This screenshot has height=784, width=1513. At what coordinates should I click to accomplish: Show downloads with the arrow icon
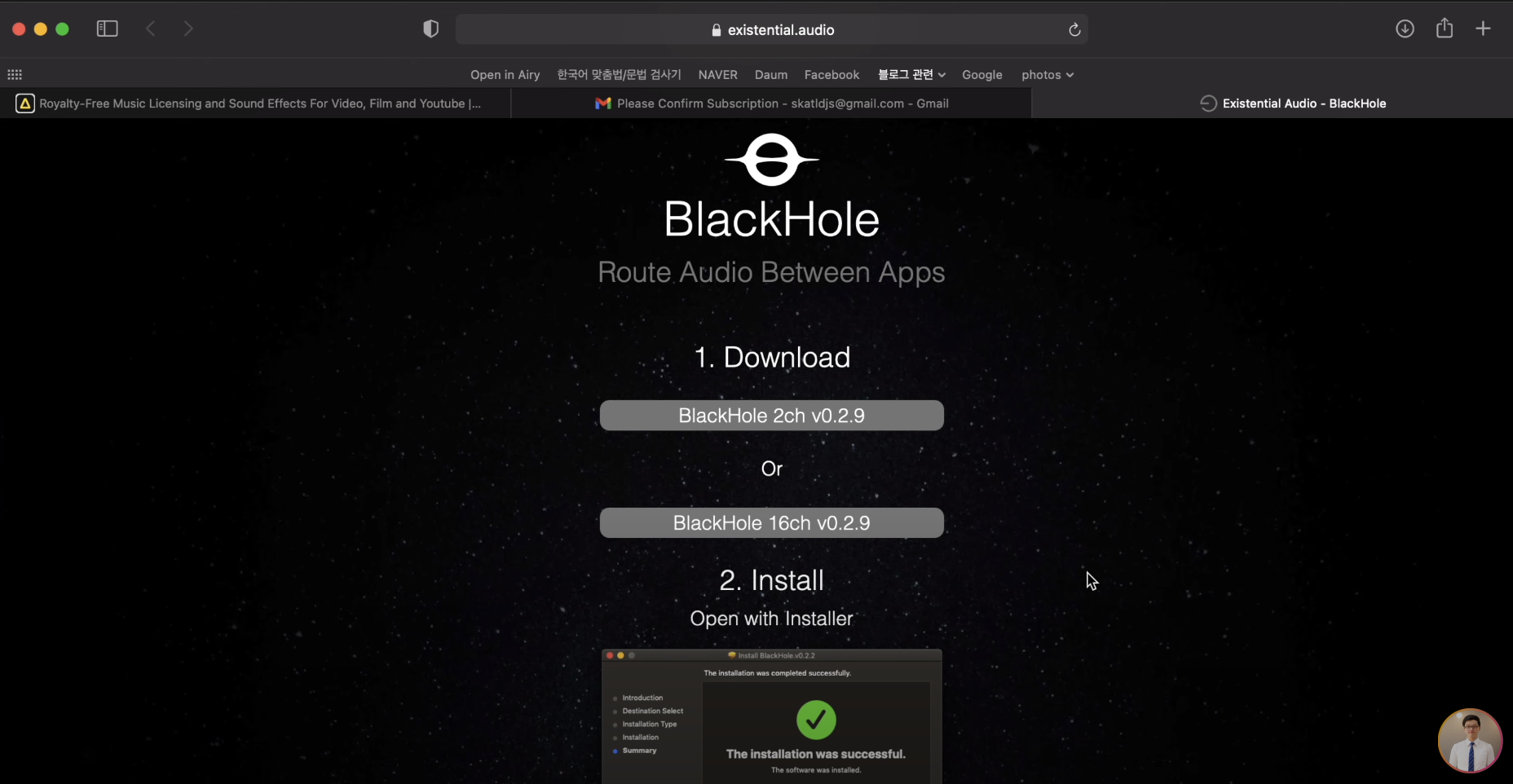1405,29
